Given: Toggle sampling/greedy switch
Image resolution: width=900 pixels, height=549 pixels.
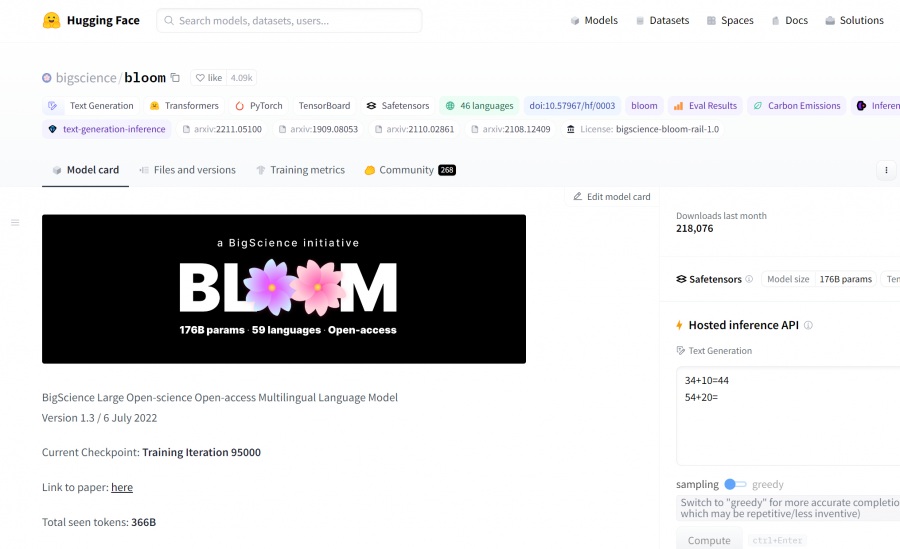Looking at the screenshot, I should tap(735, 484).
